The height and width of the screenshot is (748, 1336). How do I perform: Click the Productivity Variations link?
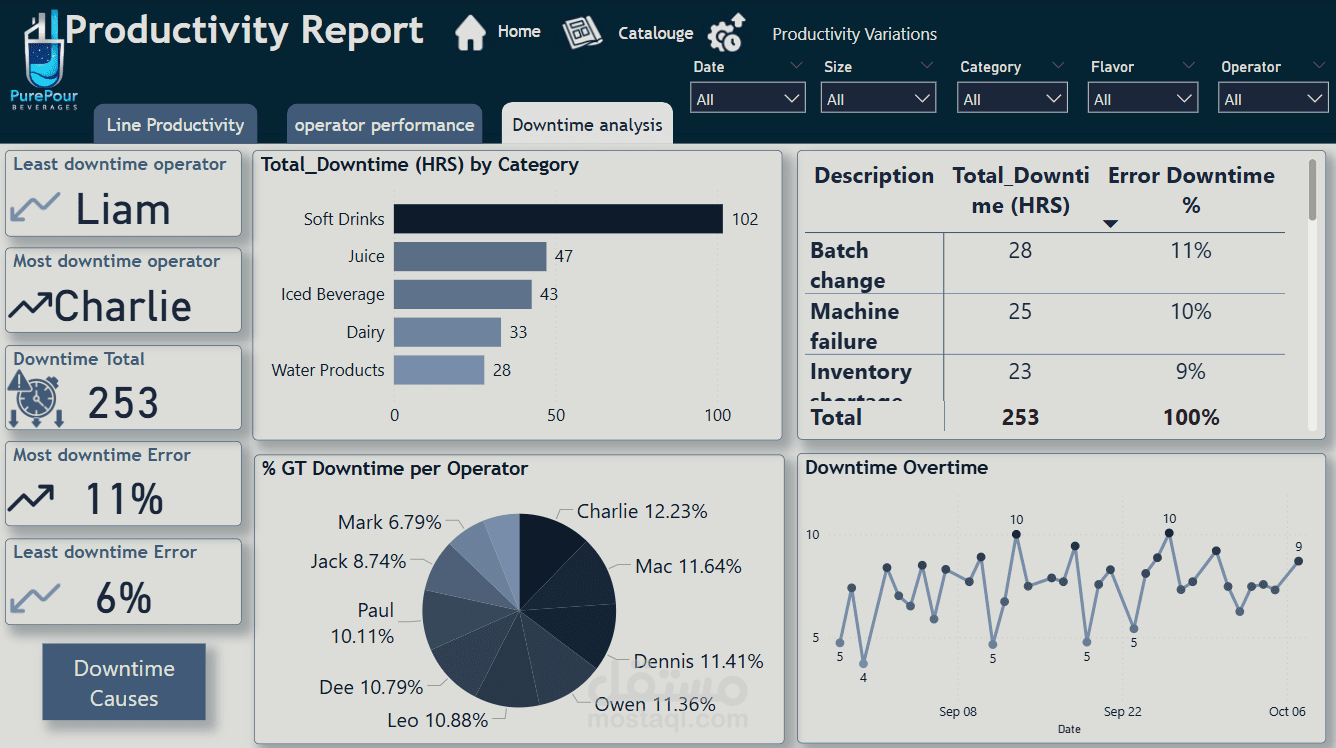855,34
